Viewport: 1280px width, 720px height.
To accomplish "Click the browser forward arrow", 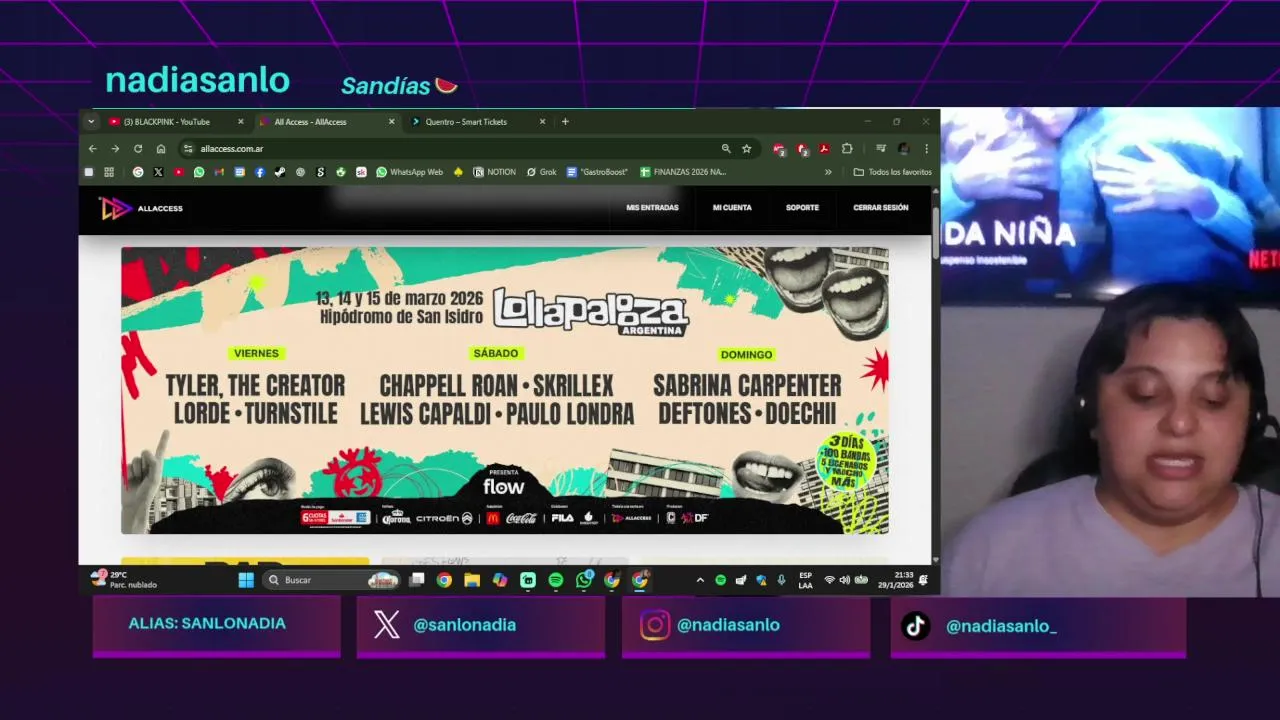I will click(115, 149).
